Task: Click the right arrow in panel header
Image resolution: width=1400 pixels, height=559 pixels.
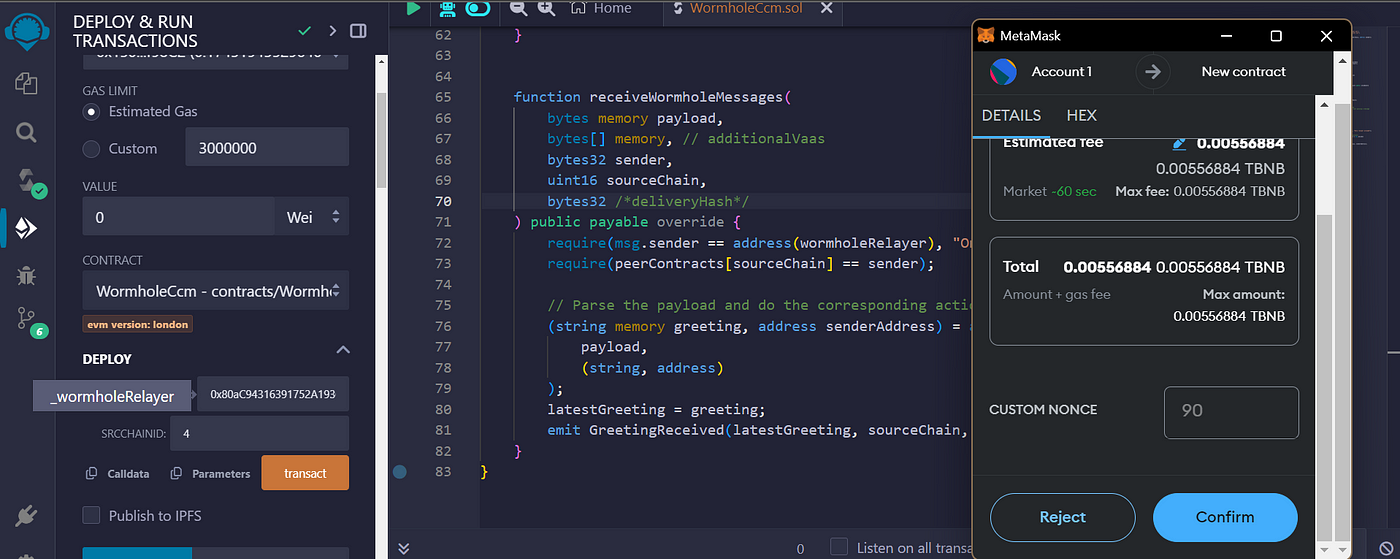Action: click(332, 31)
